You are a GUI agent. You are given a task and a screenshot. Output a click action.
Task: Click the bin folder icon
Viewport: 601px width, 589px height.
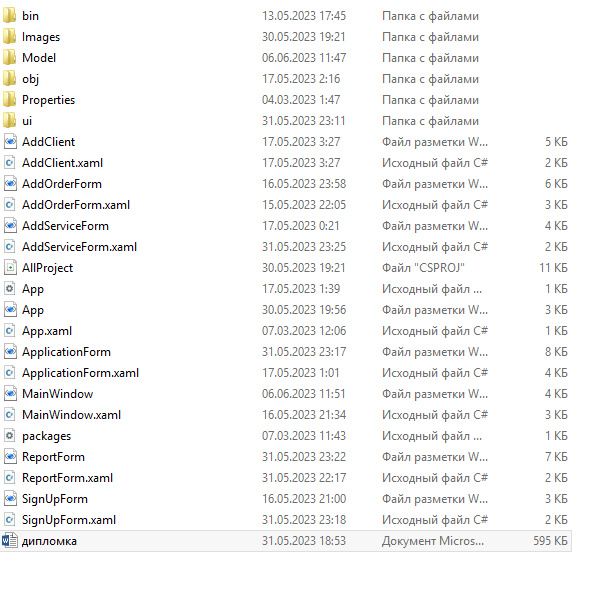click(x=10, y=16)
